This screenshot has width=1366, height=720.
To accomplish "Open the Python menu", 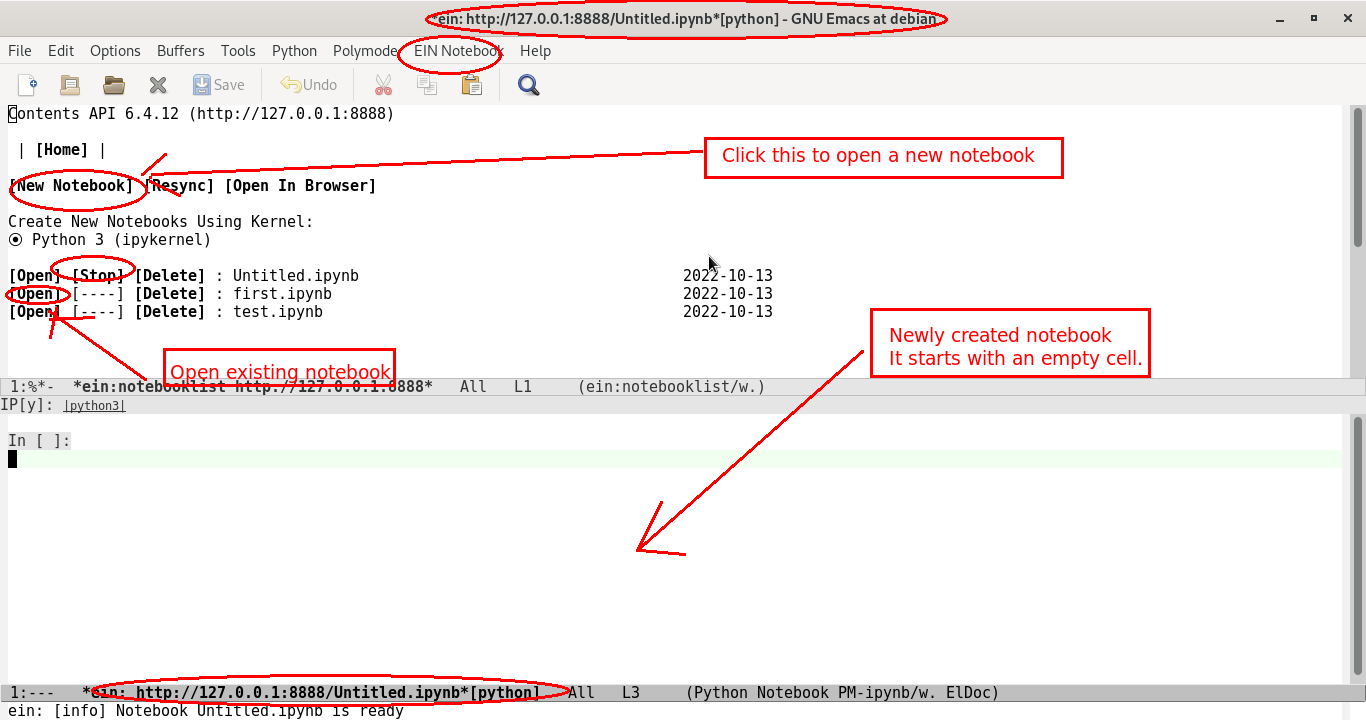I will coord(294,51).
